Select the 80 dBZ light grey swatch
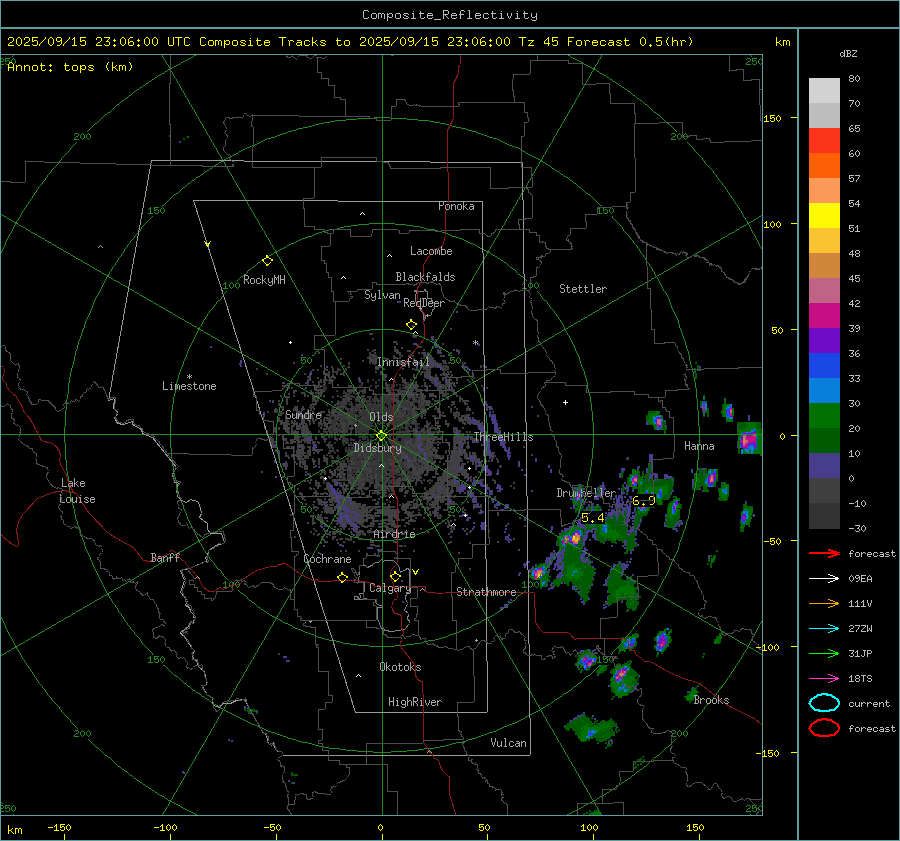 pos(824,90)
